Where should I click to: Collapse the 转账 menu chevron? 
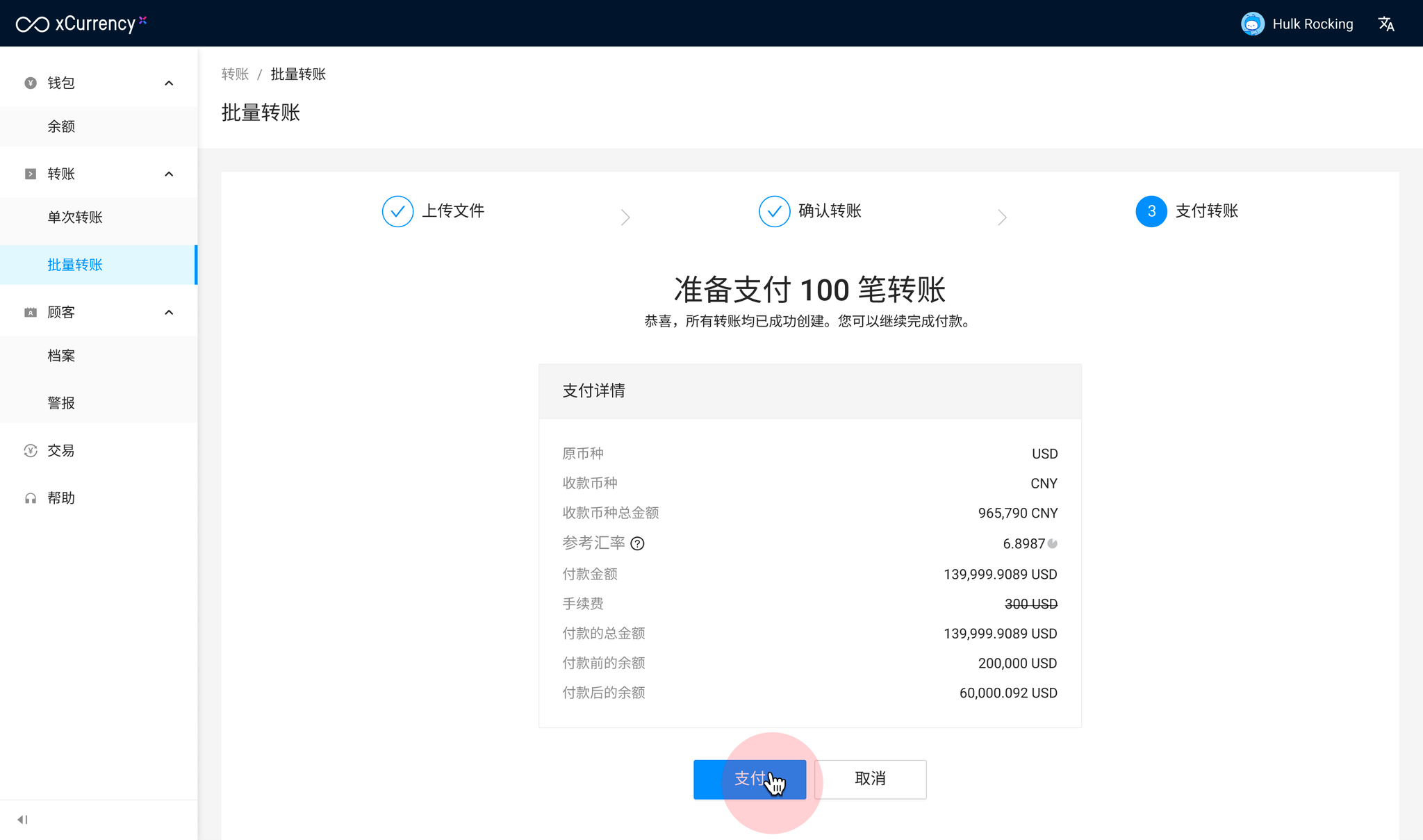(169, 174)
